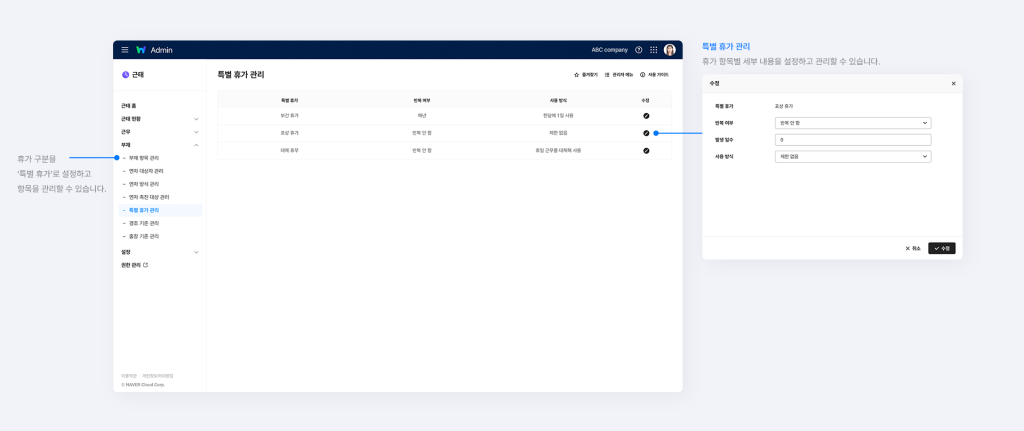
Task: Open the 사용 가이드 link
Action: tap(654, 75)
